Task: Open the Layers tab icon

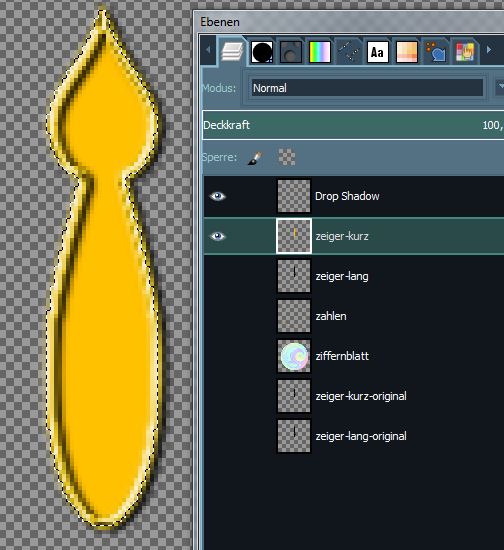Action: (x=232, y=52)
